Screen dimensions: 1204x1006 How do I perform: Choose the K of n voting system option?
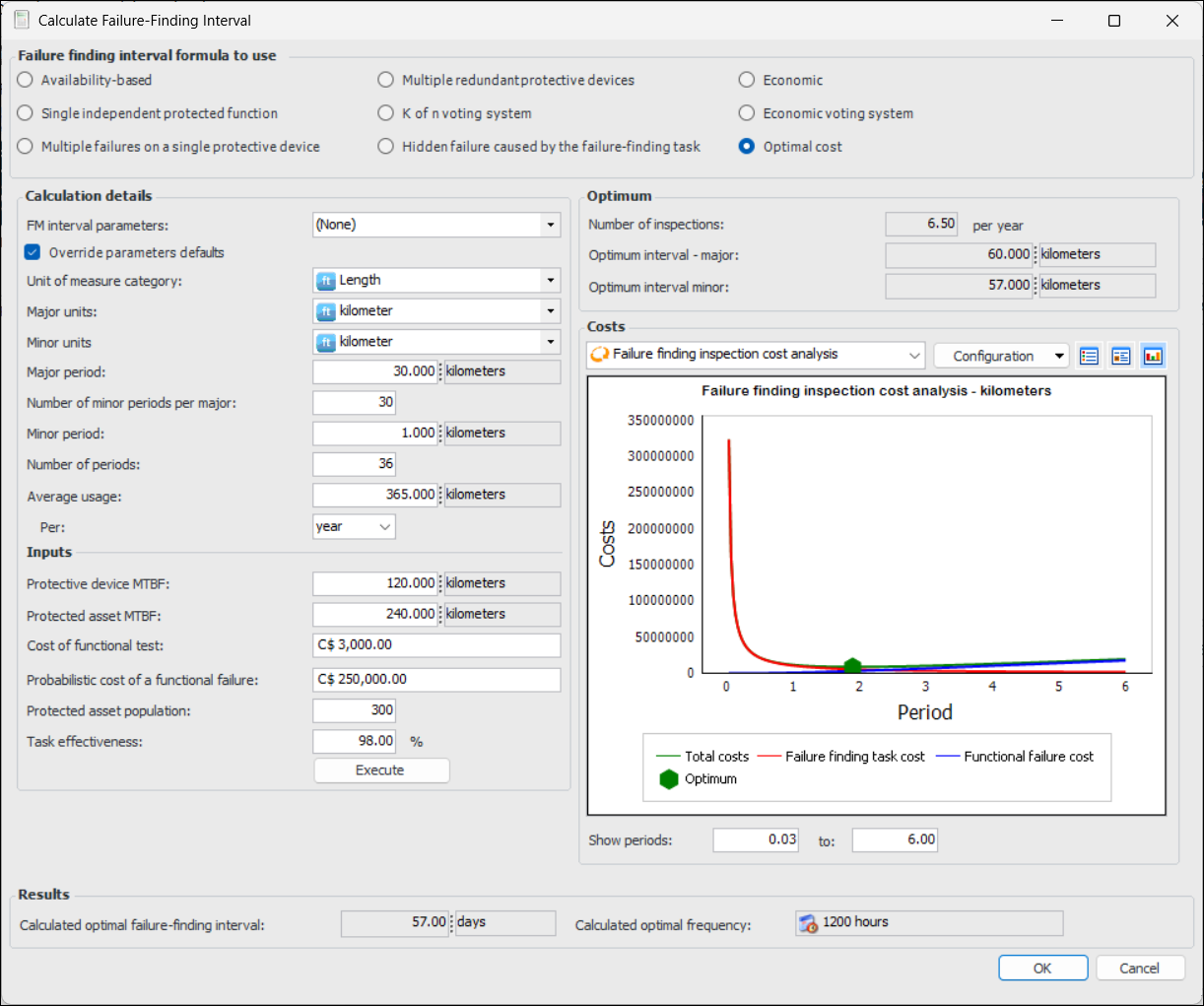(386, 113)
